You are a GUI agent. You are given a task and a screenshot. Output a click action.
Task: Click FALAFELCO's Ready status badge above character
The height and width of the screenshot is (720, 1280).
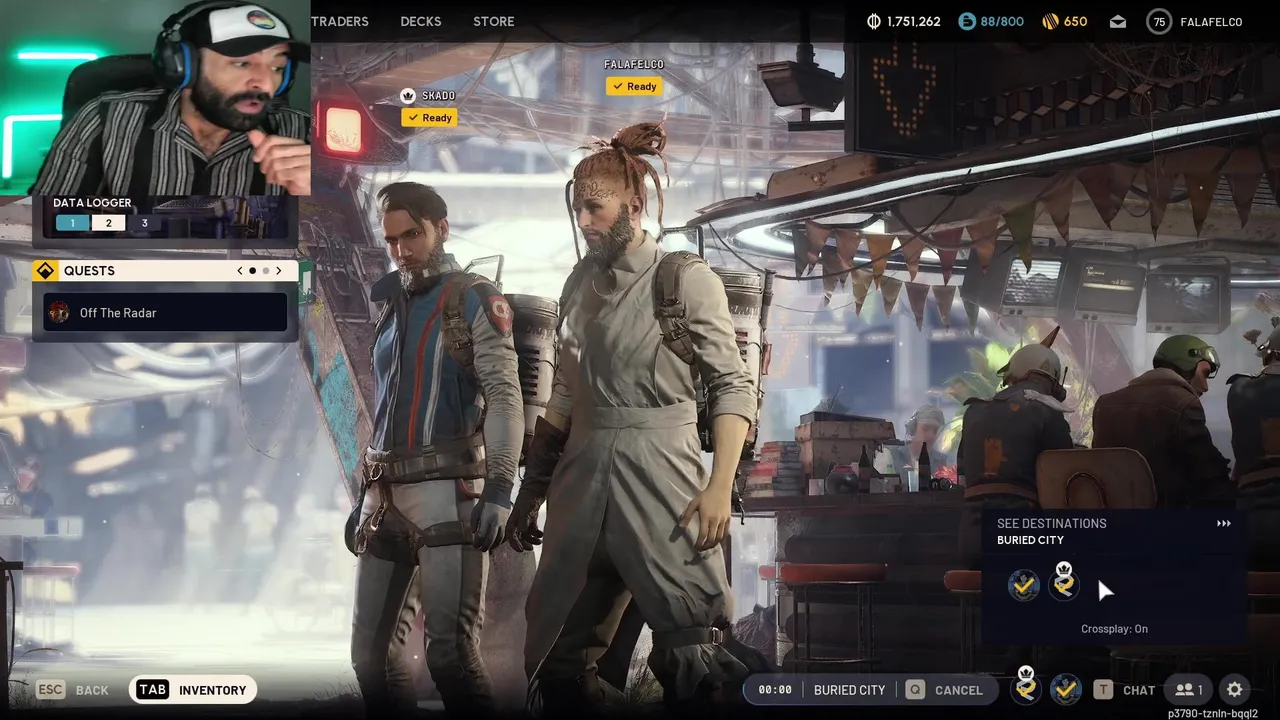coord(634,86)
